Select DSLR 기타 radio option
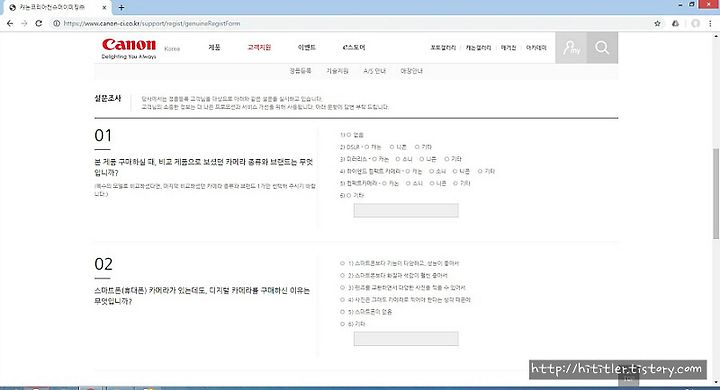 click(x=417, y=147)
